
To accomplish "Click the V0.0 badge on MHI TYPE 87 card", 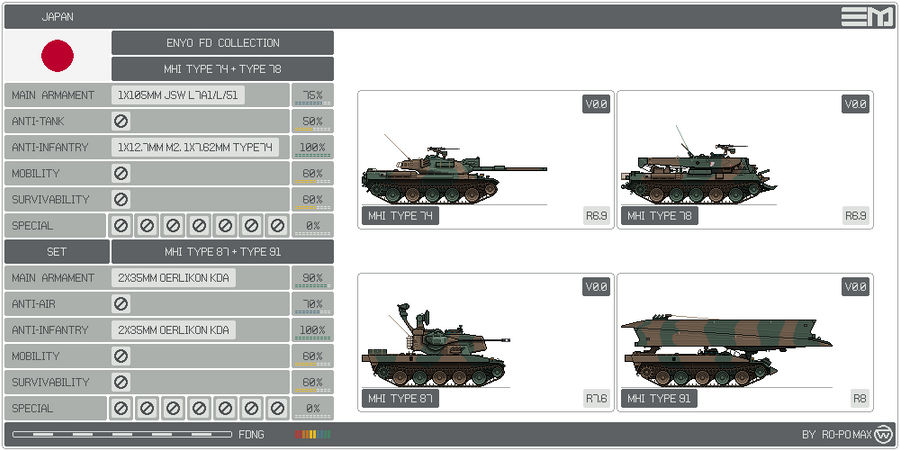I will pyautogui.click(x=596, y=287).
